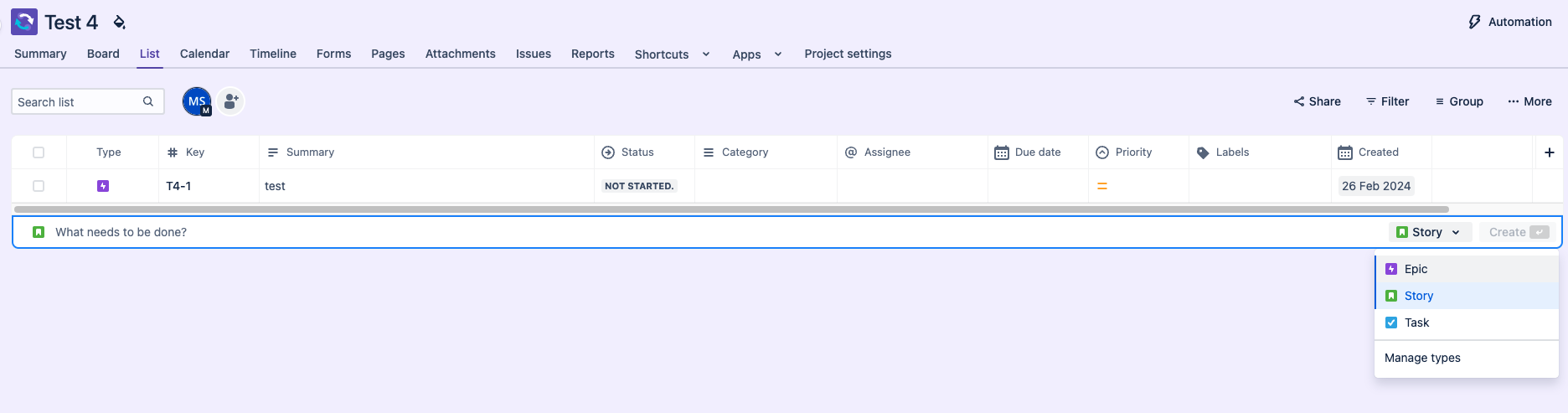Switch to the Board tab
Image resolution: width=1568 pixels, height=413 pixels.
coord(103,54)
